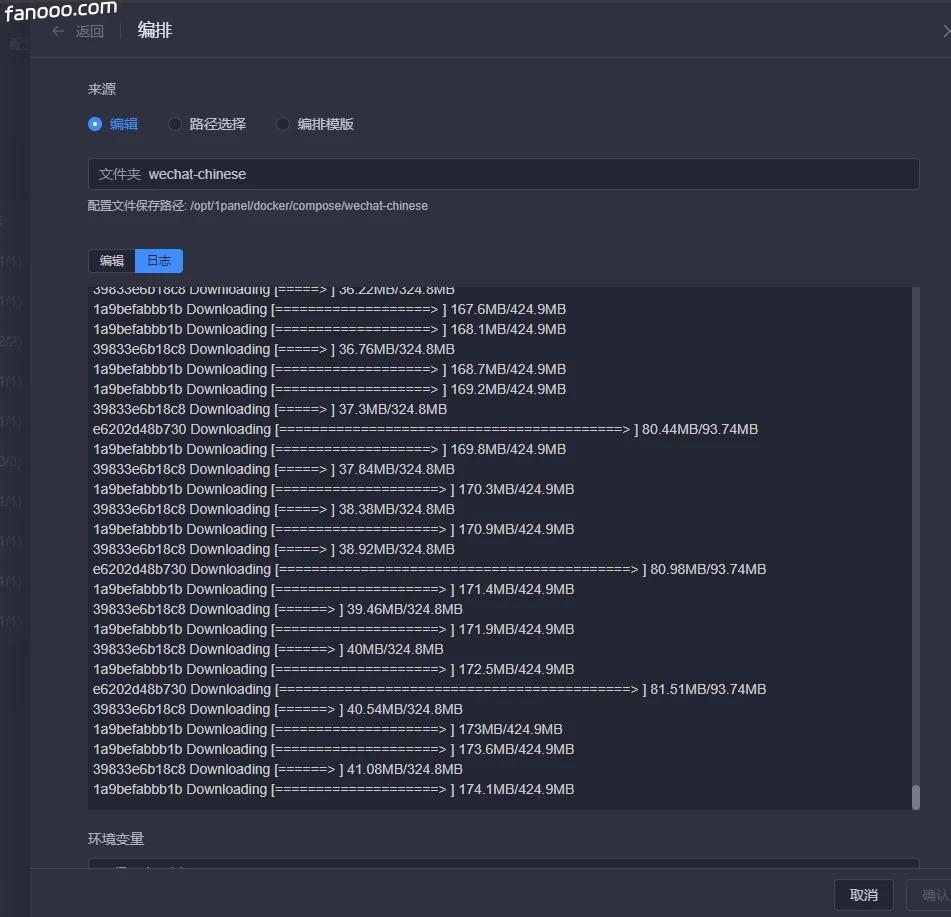Click the log panel scrollbar thumb
The image size is (951, 917).
click(915, 796)
